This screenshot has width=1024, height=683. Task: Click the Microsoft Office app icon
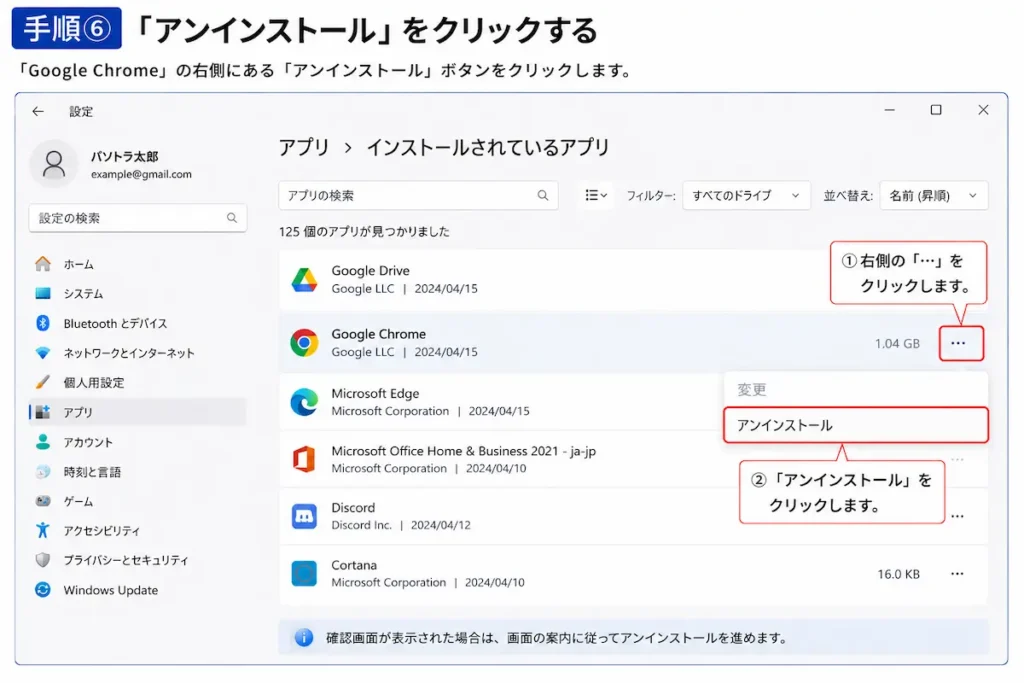[304, 459]
